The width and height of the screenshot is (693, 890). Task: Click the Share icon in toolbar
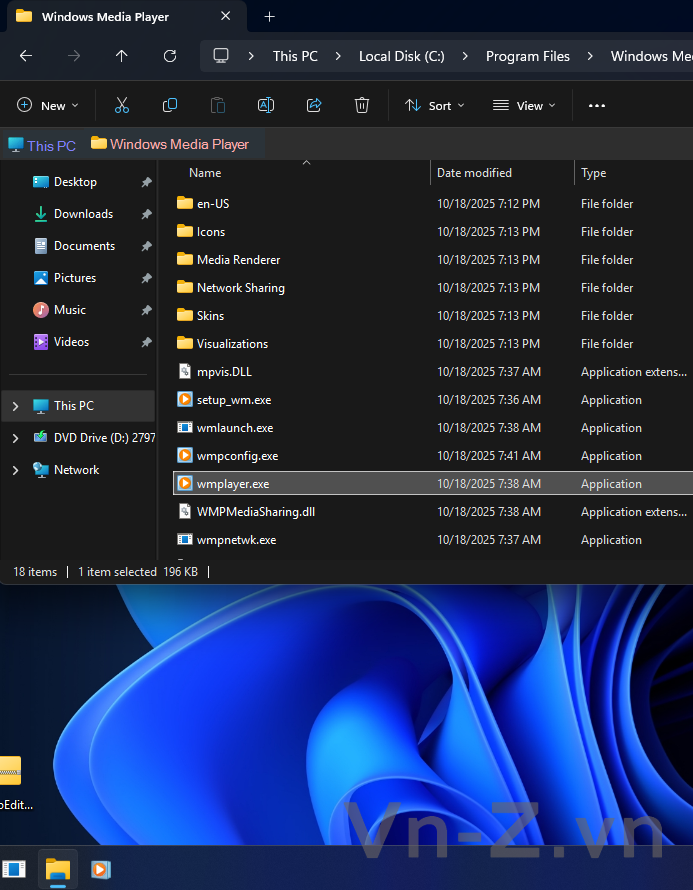[x=314, y=105]
